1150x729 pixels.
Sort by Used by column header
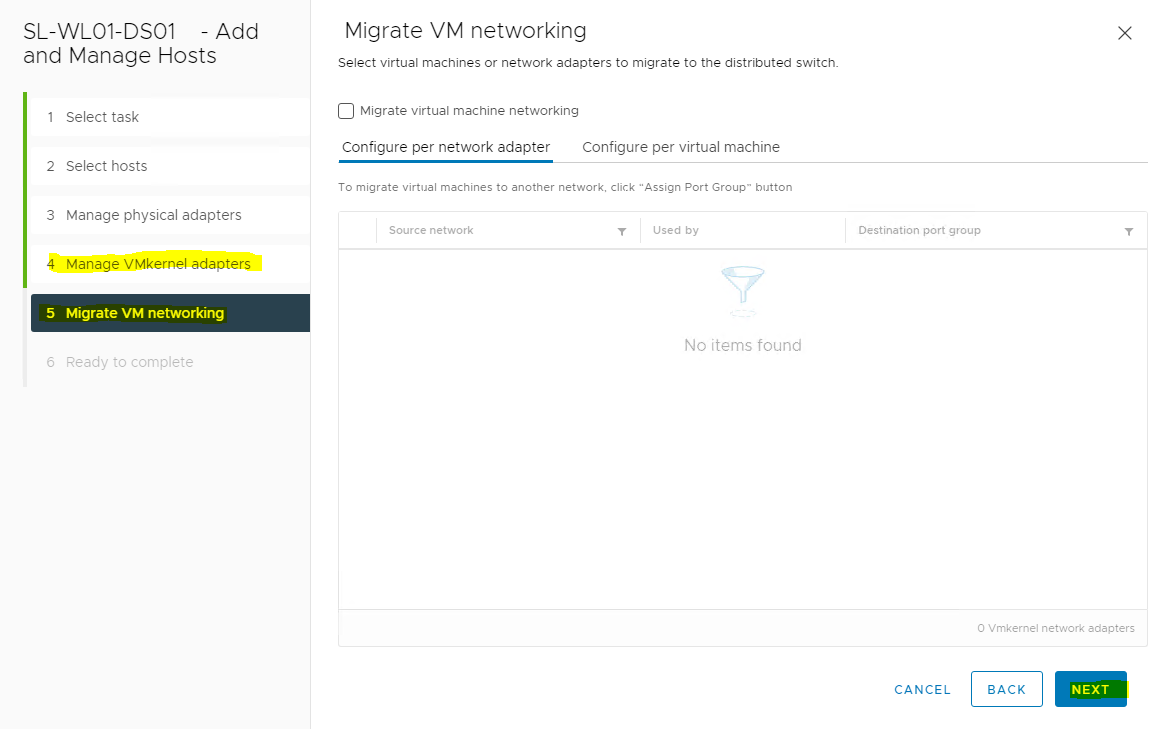point(675,230)
